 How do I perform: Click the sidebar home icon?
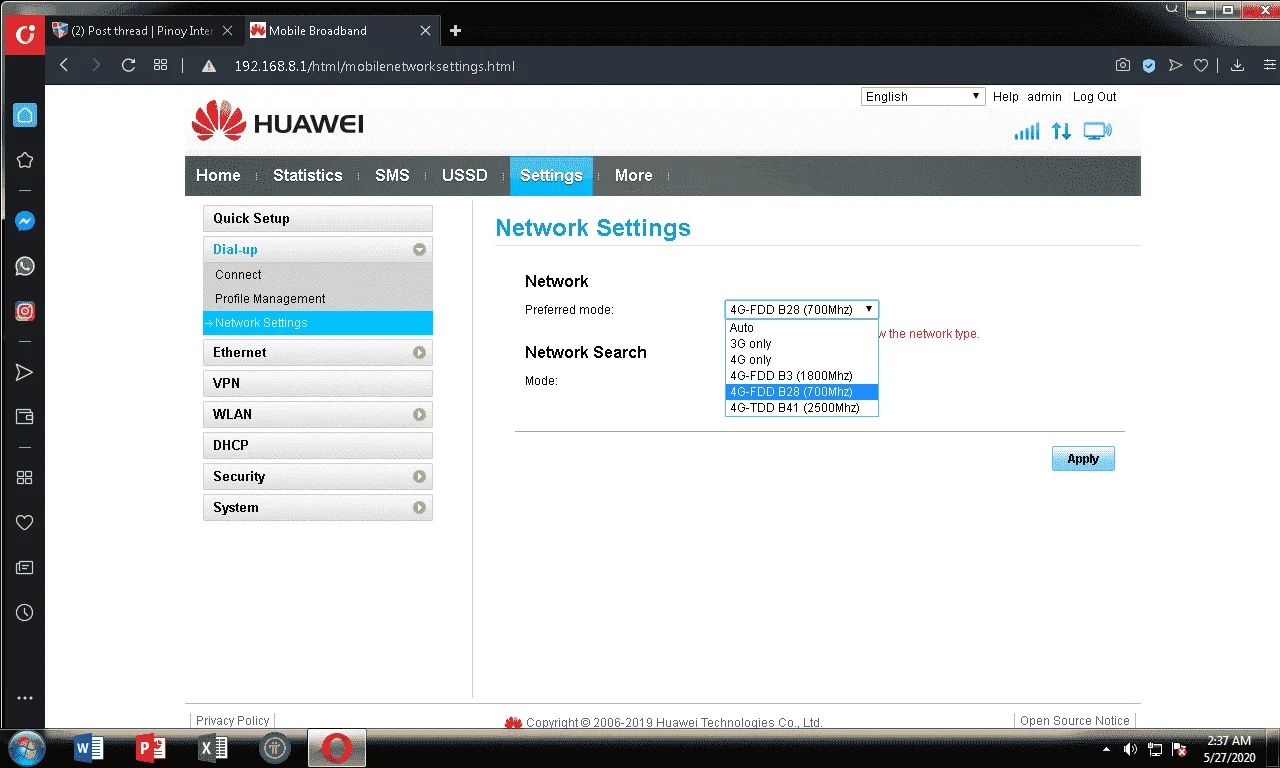click(x=25, y=115)
